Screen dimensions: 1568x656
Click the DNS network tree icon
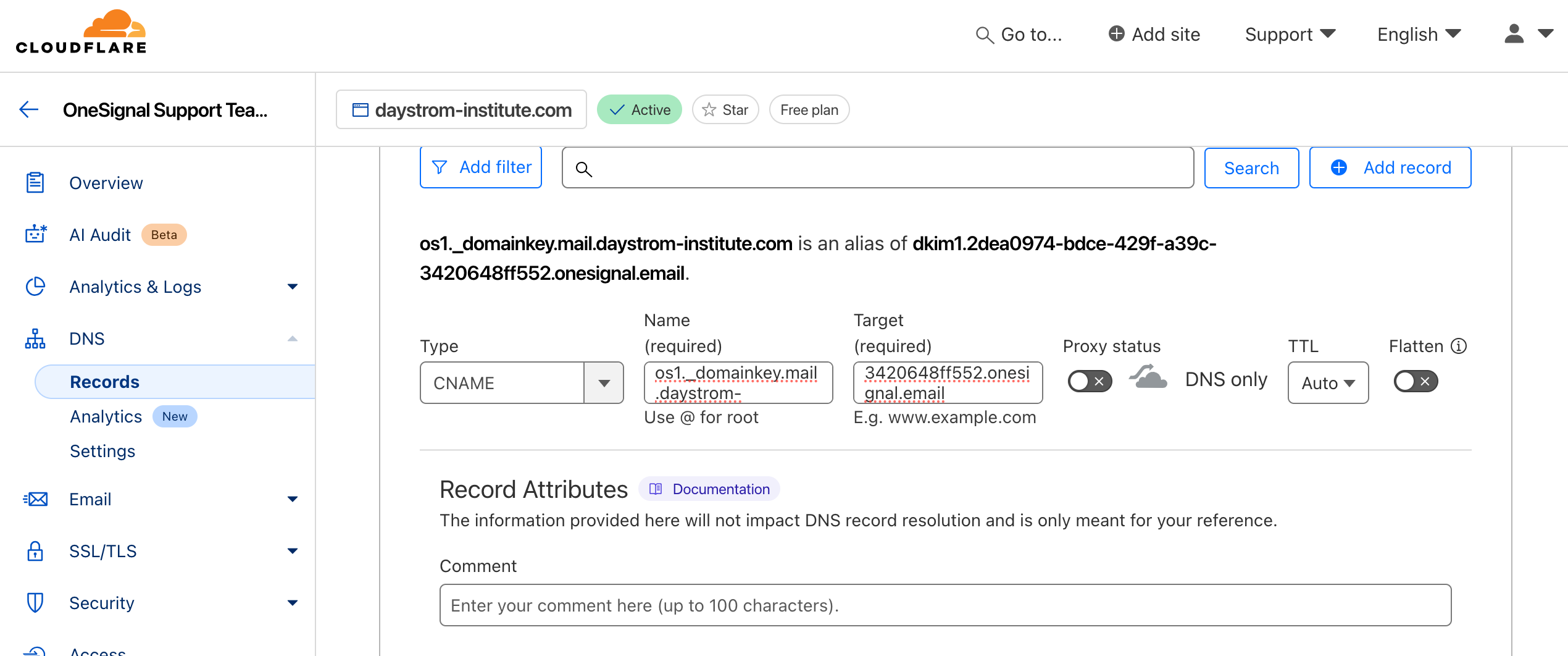point(35,339)
